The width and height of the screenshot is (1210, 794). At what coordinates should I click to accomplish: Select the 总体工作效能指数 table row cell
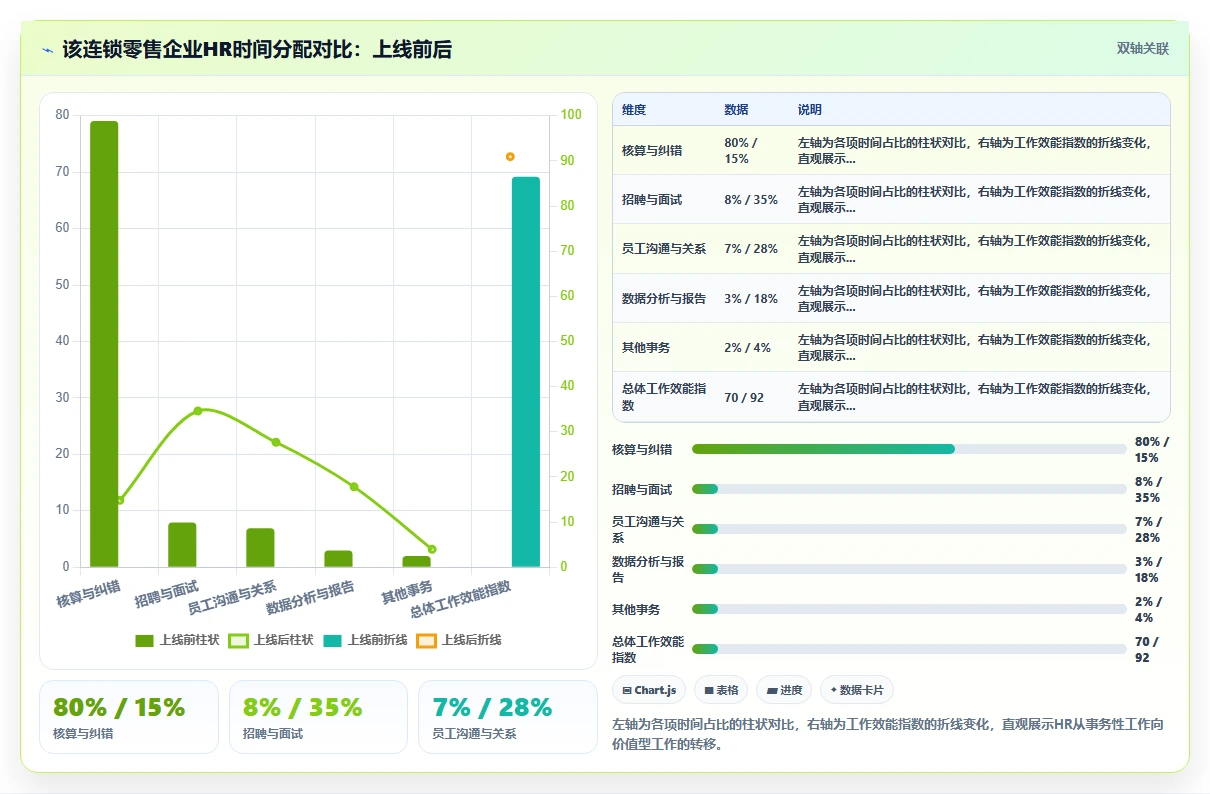[664, 397]
